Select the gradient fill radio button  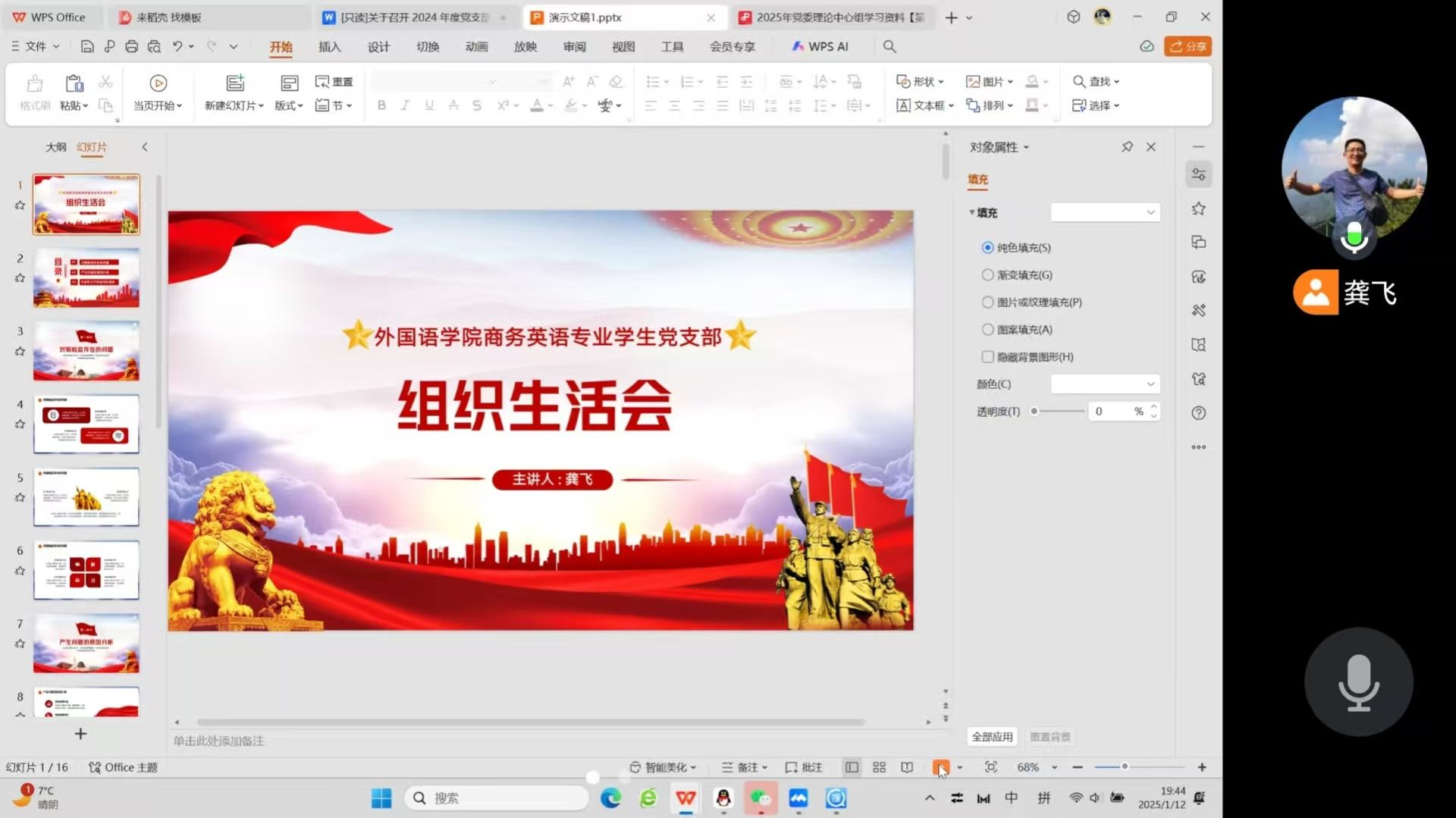pos(987,275)
